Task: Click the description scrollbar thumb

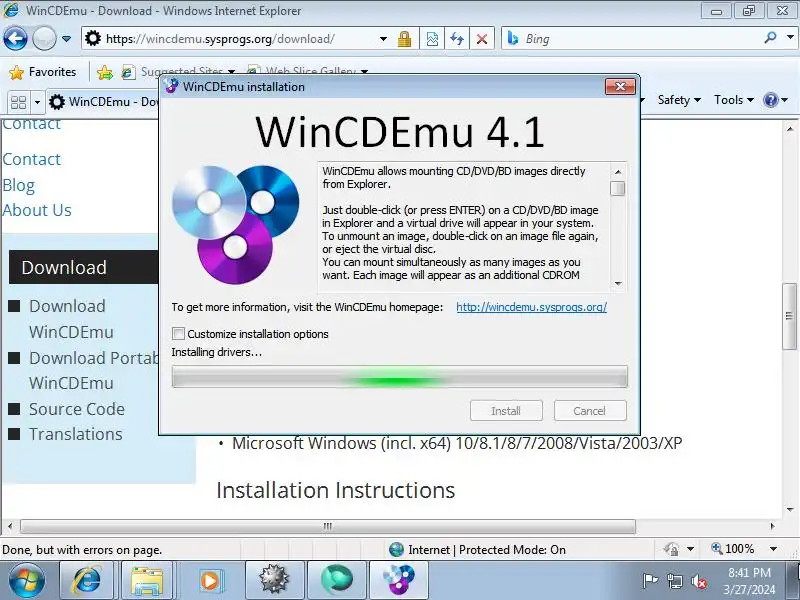Action: click(618, 188)
